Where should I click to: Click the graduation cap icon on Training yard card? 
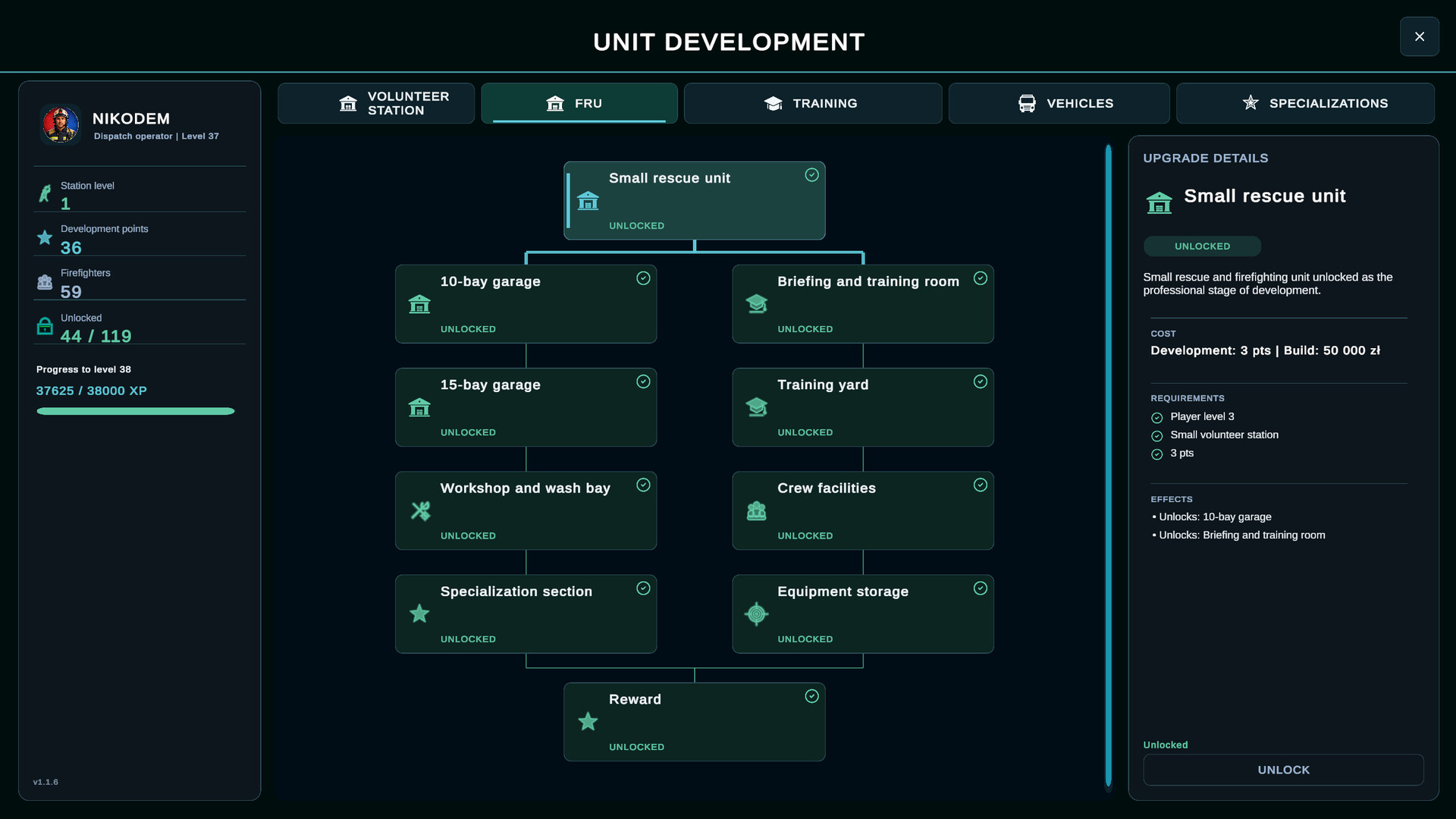point(756,407)
